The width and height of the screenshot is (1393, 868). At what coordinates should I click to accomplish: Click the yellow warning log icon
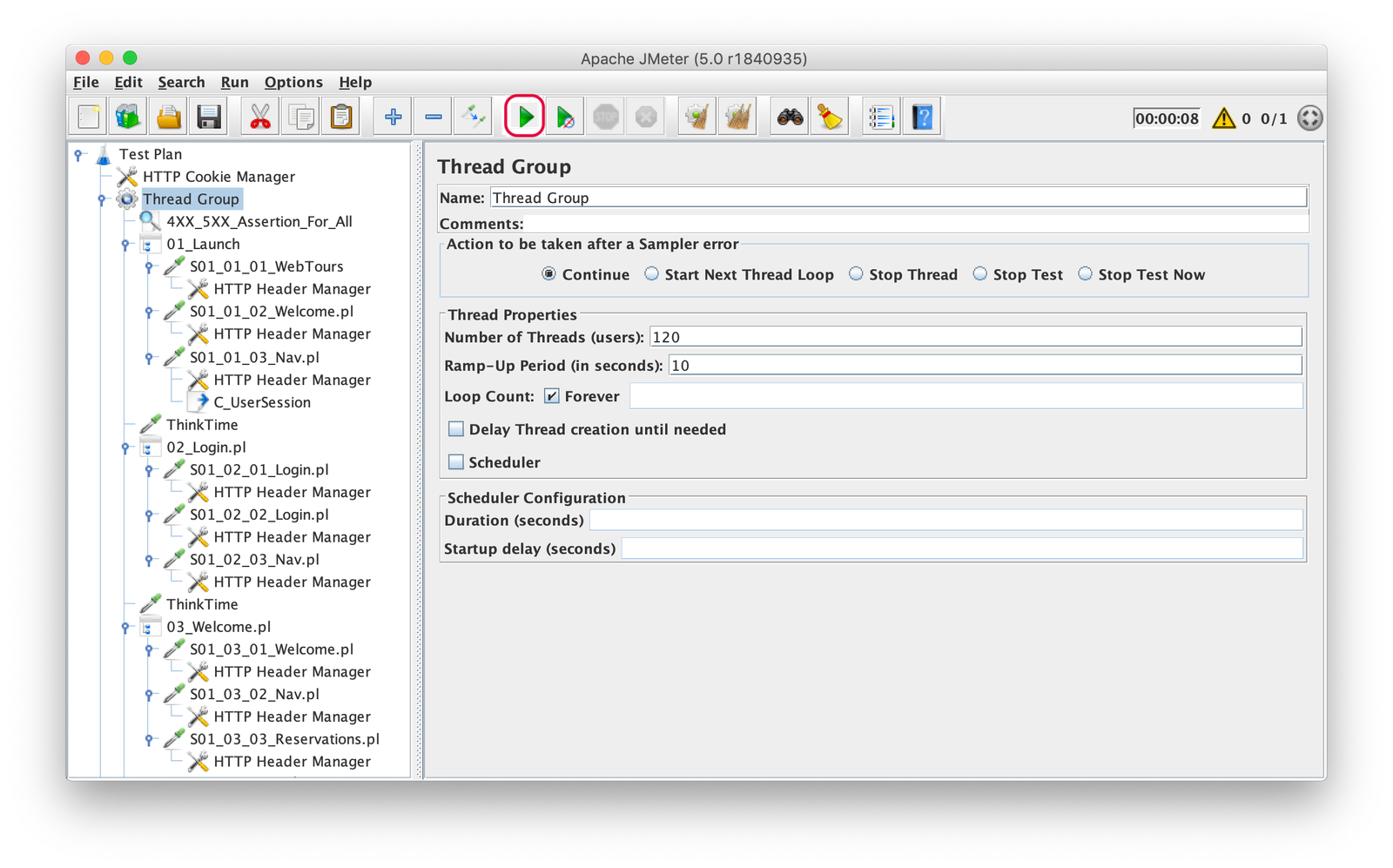[x=1223, y=118]
